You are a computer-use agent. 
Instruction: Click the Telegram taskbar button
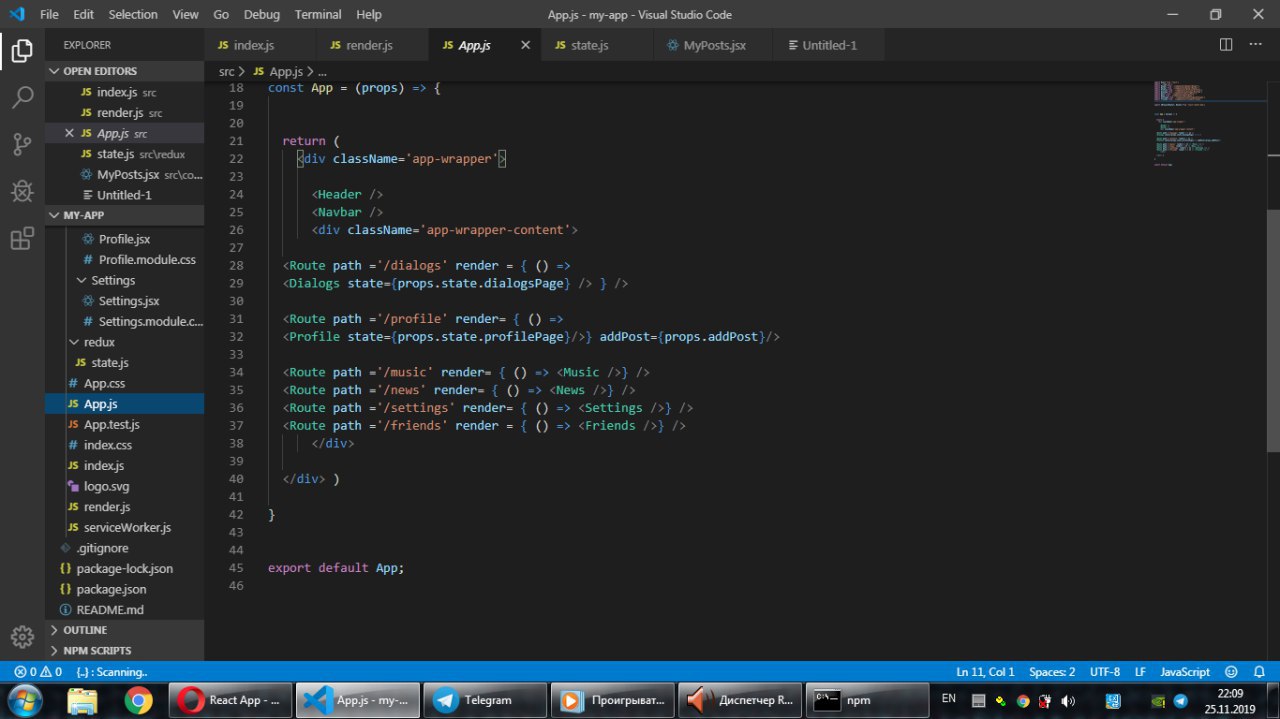coord(486,700)
